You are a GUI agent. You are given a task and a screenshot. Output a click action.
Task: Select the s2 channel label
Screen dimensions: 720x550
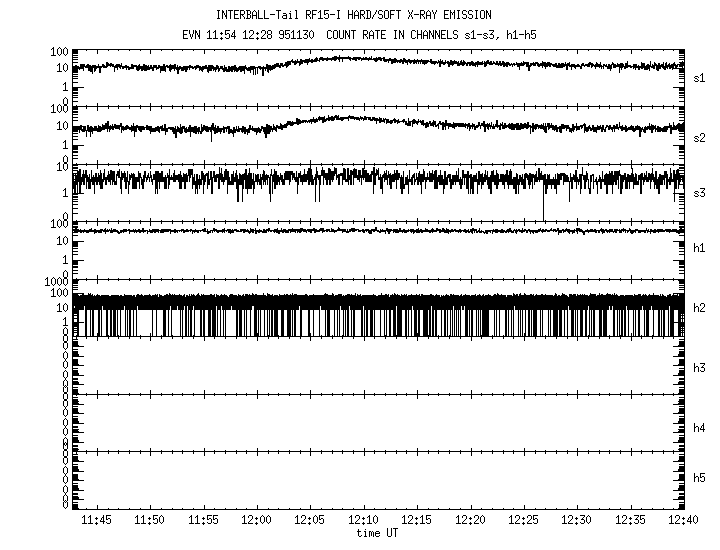[699, 135]
